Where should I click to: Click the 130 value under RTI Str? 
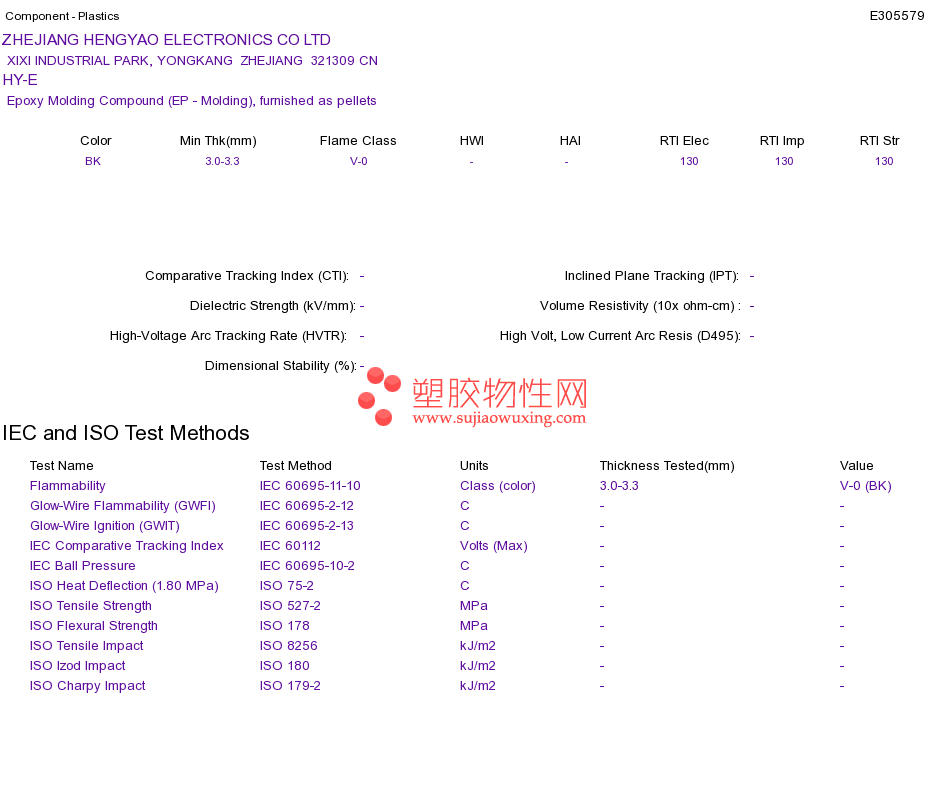pyautogui.click(x=884, y=161)
